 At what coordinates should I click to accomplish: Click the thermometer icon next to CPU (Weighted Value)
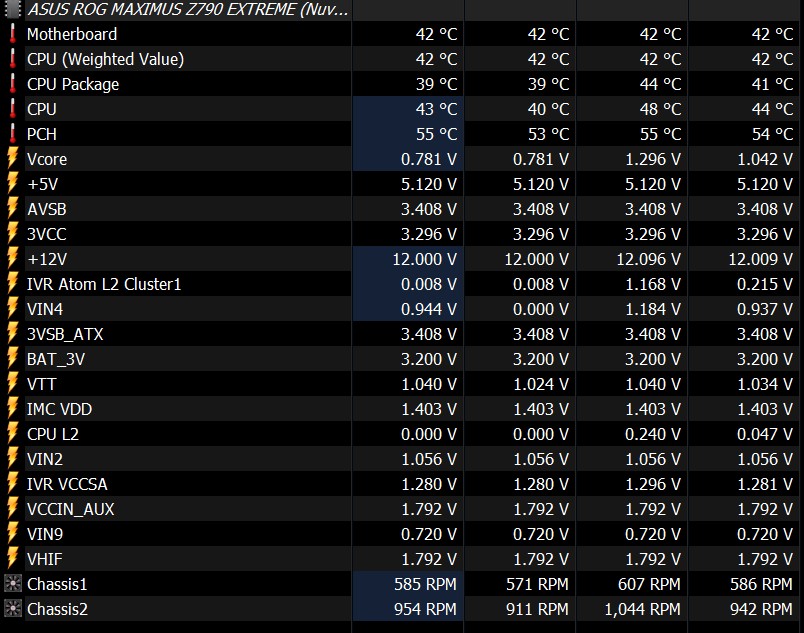(13, 59)
